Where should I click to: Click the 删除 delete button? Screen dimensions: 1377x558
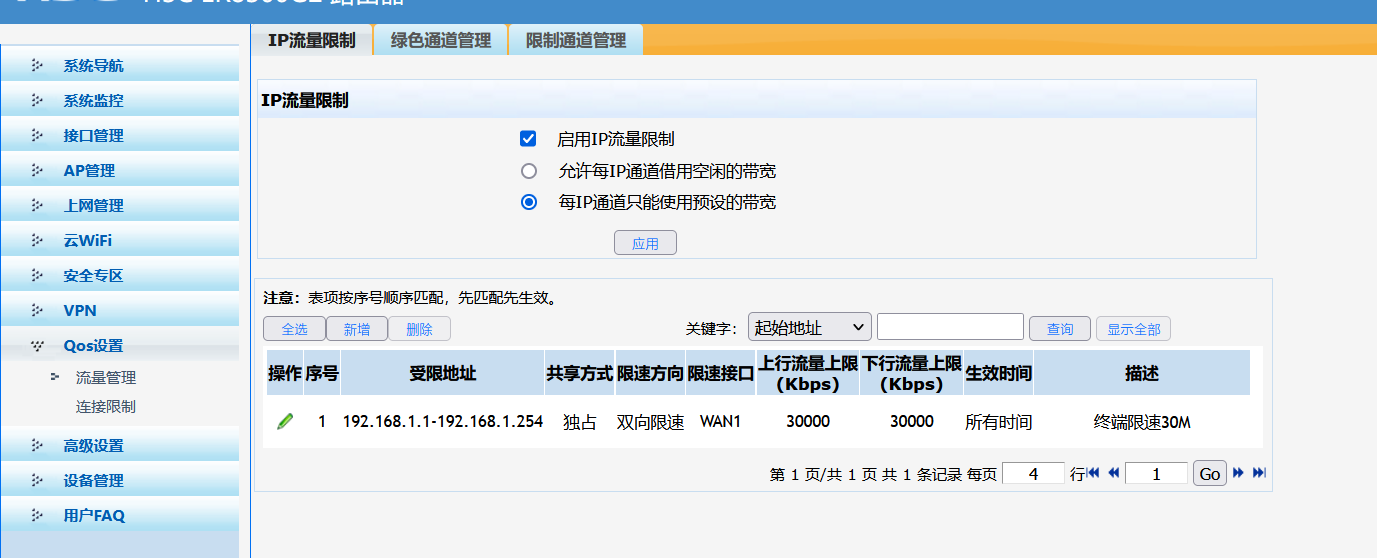coord(420,329)
